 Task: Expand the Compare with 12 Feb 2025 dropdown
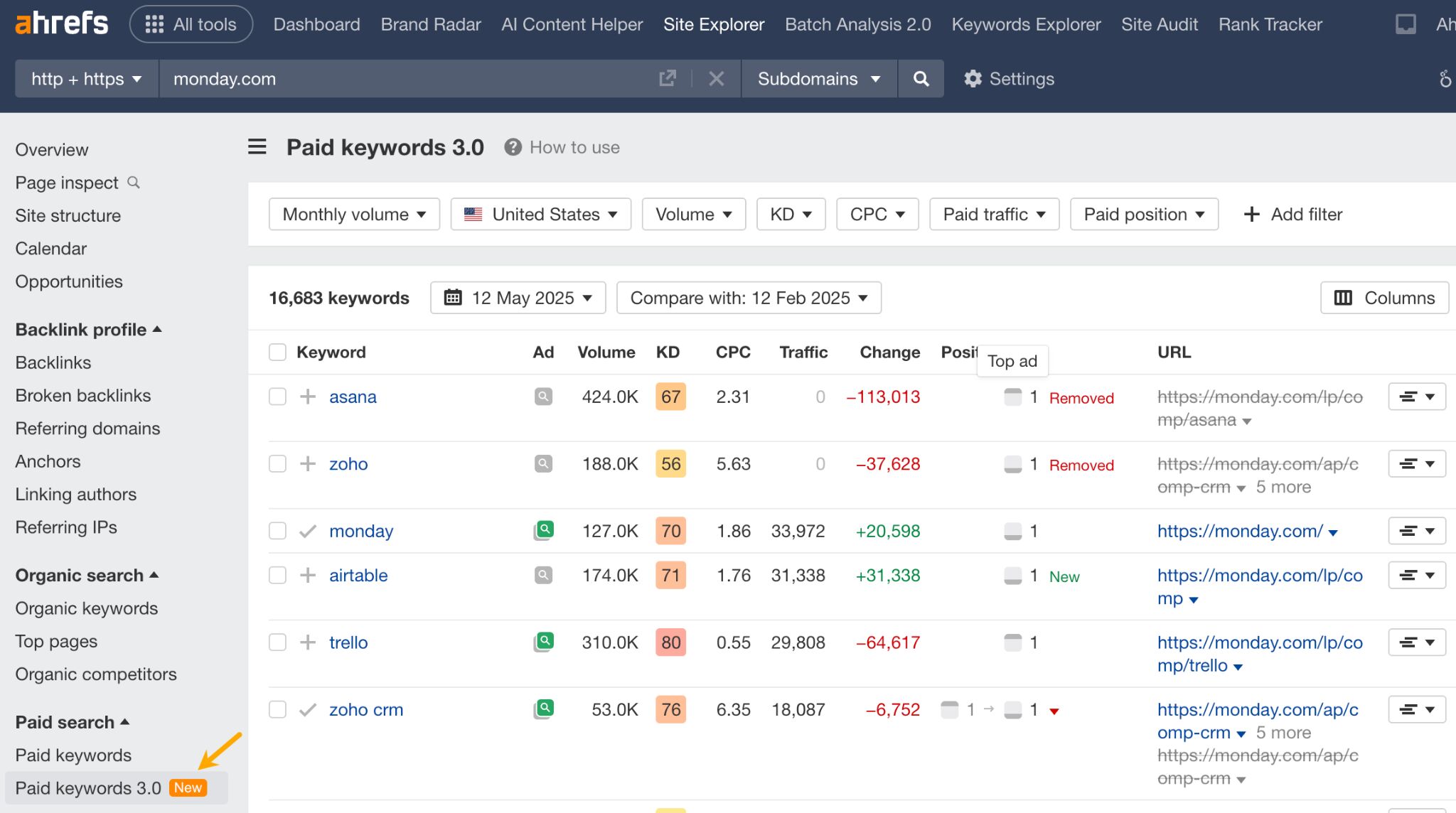click(x=748, y=297)
